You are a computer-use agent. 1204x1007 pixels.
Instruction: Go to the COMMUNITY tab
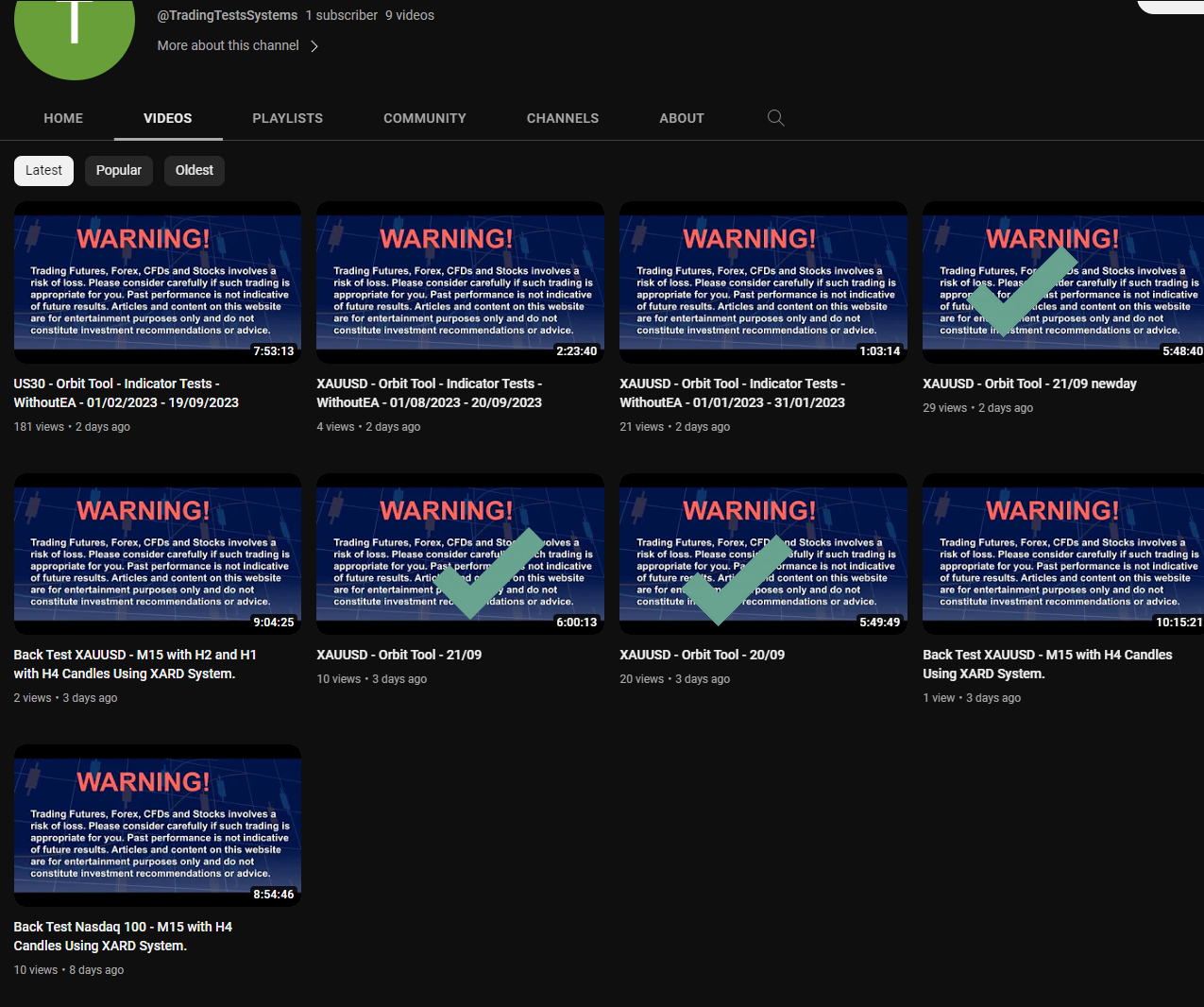coord(425,118)
